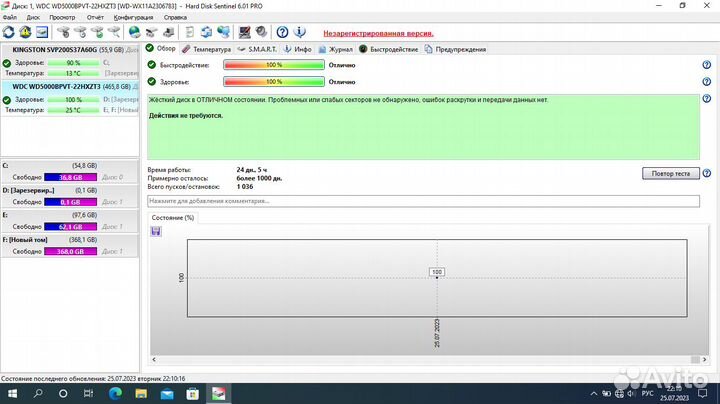Click the blue disk panel toolbar icon
The image size is (720, 404).
42,32
